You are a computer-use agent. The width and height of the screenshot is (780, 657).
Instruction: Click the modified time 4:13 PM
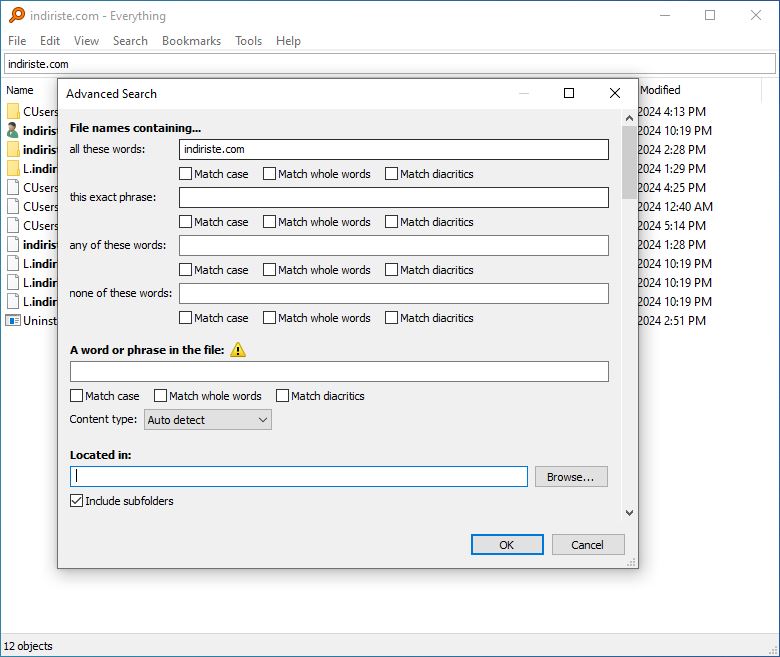coord(684,111)
